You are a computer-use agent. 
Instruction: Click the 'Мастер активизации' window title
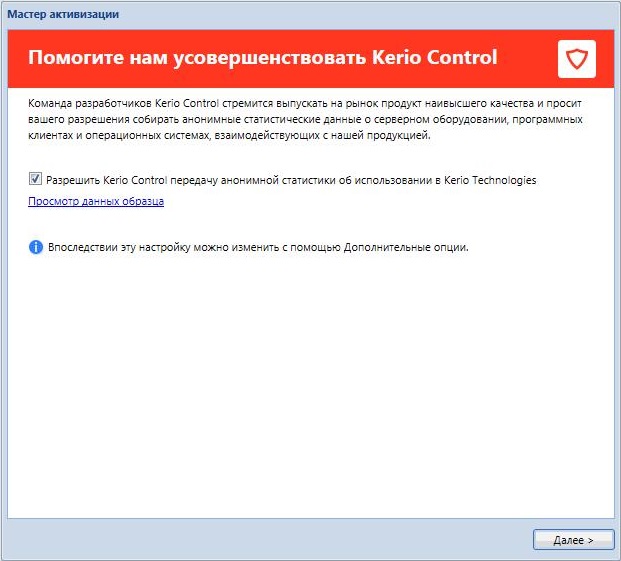point(63,14)
